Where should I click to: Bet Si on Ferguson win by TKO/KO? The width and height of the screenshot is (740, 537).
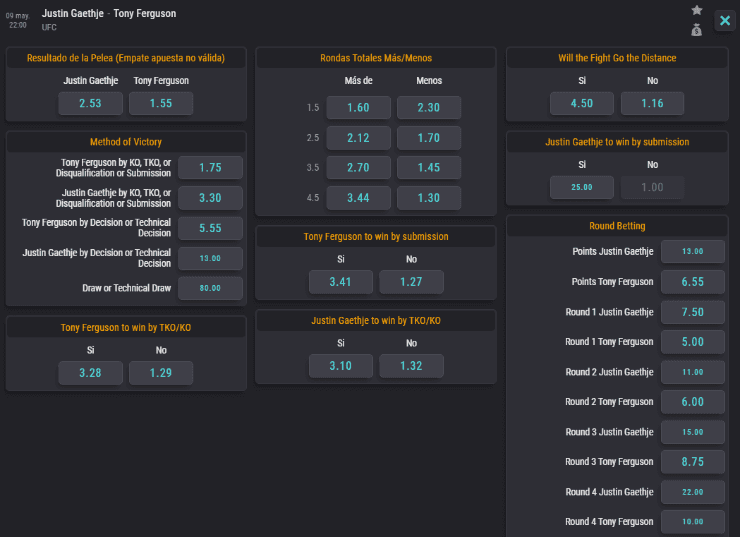tap(90, 373)
